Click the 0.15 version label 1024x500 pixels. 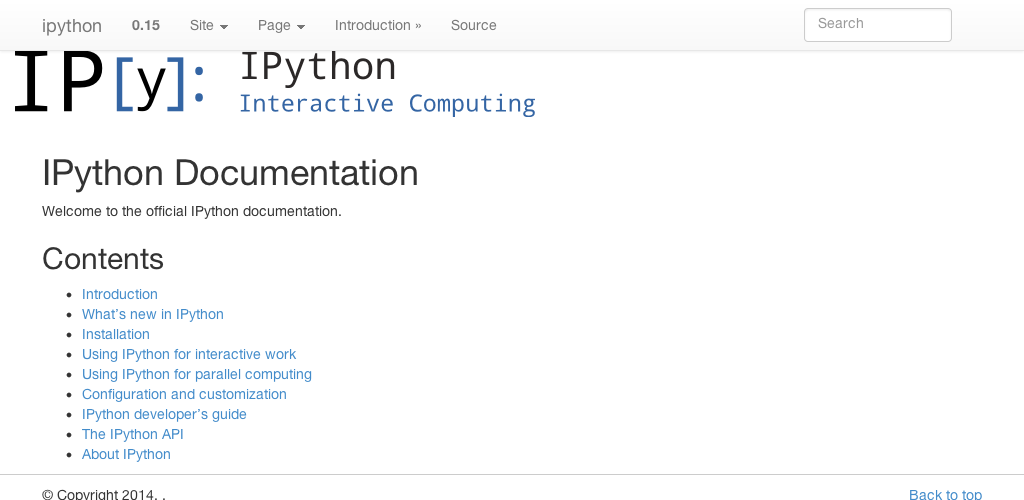(146, 25)
